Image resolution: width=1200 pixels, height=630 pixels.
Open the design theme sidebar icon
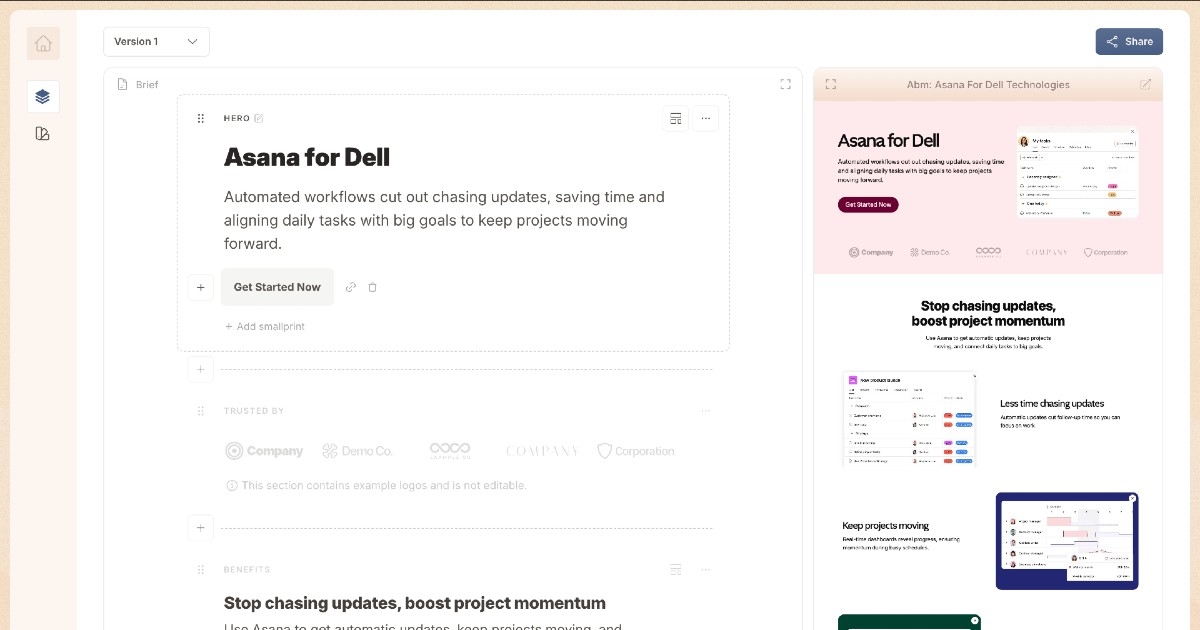pyautogui.click(x=43, y=134)
